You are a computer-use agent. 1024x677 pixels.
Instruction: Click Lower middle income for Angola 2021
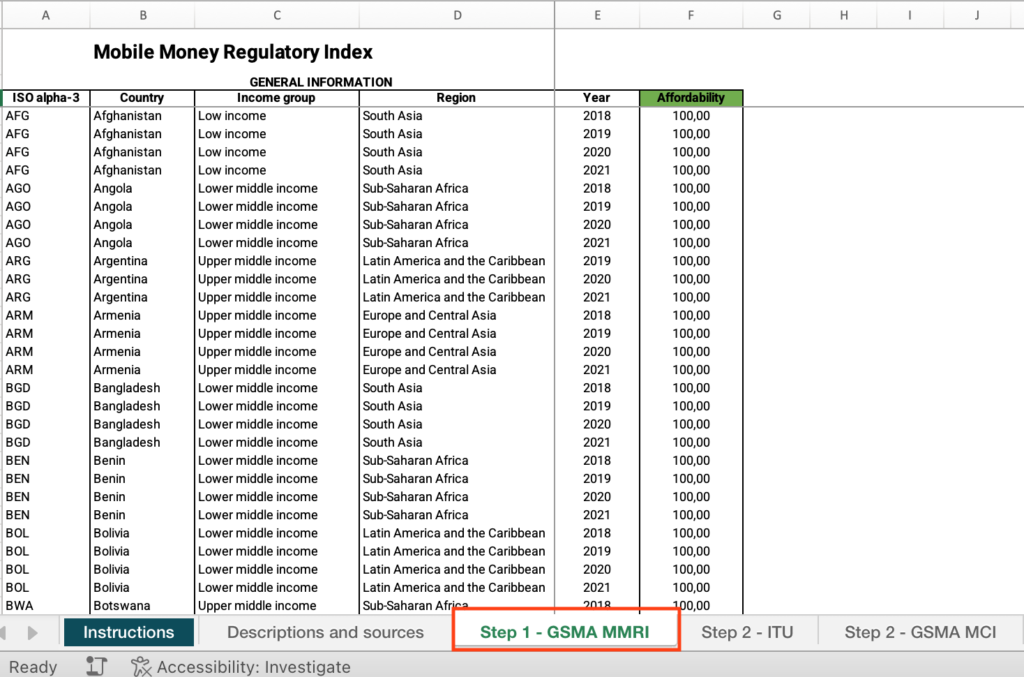tap(277, 243)
